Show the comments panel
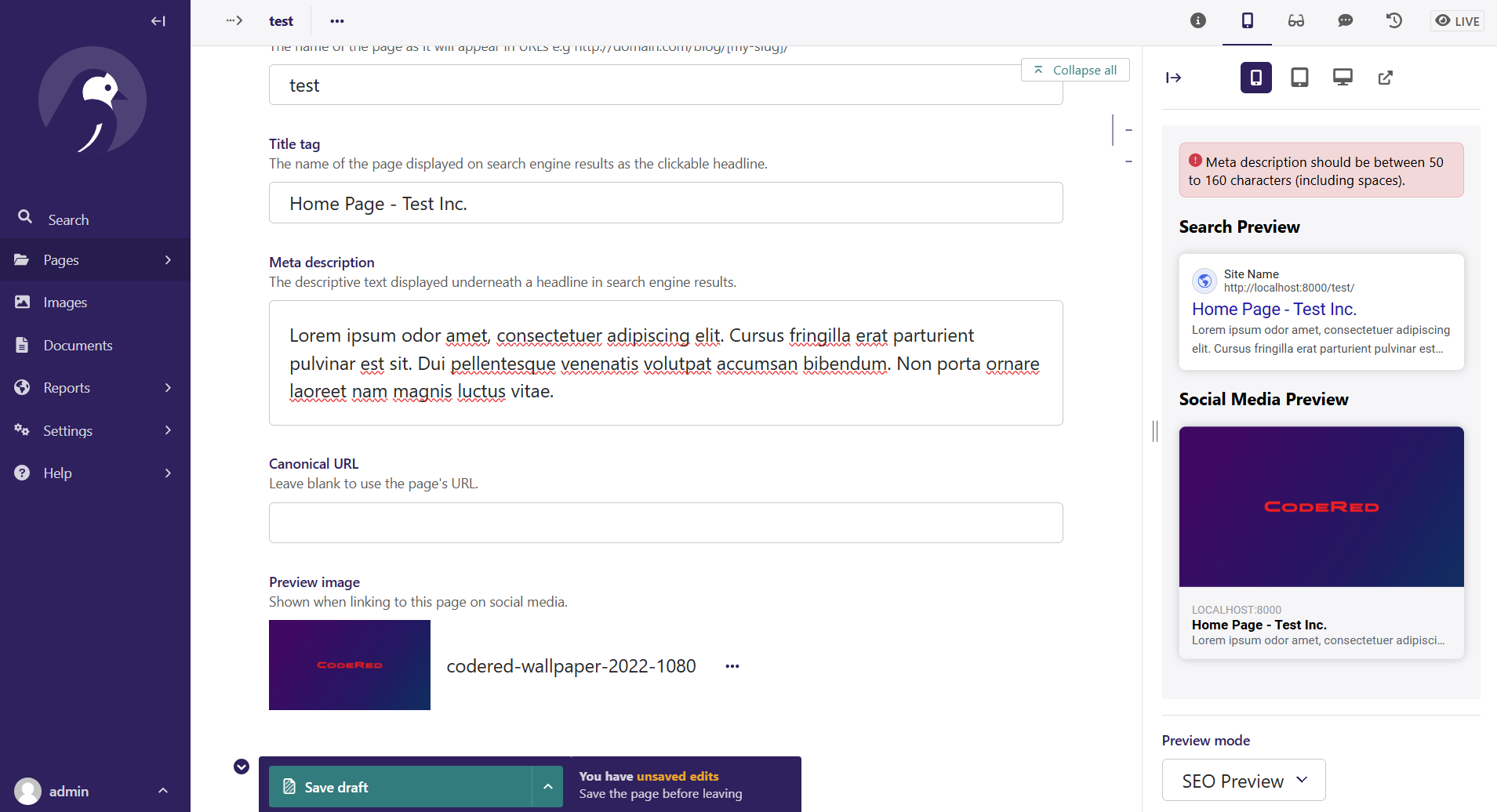The width and height of the screenshot is (1497, 812). click(1346, 21)
